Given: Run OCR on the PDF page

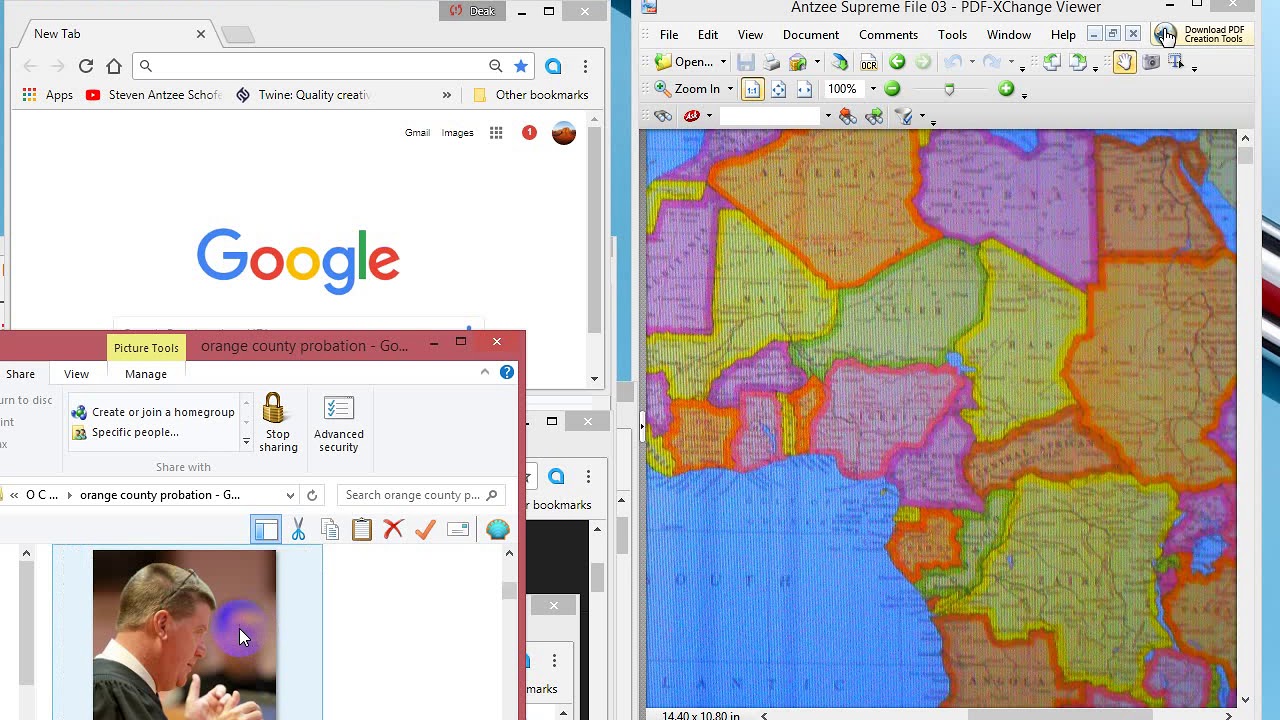Looking at the screenshot, I should [x=868, y=62].
